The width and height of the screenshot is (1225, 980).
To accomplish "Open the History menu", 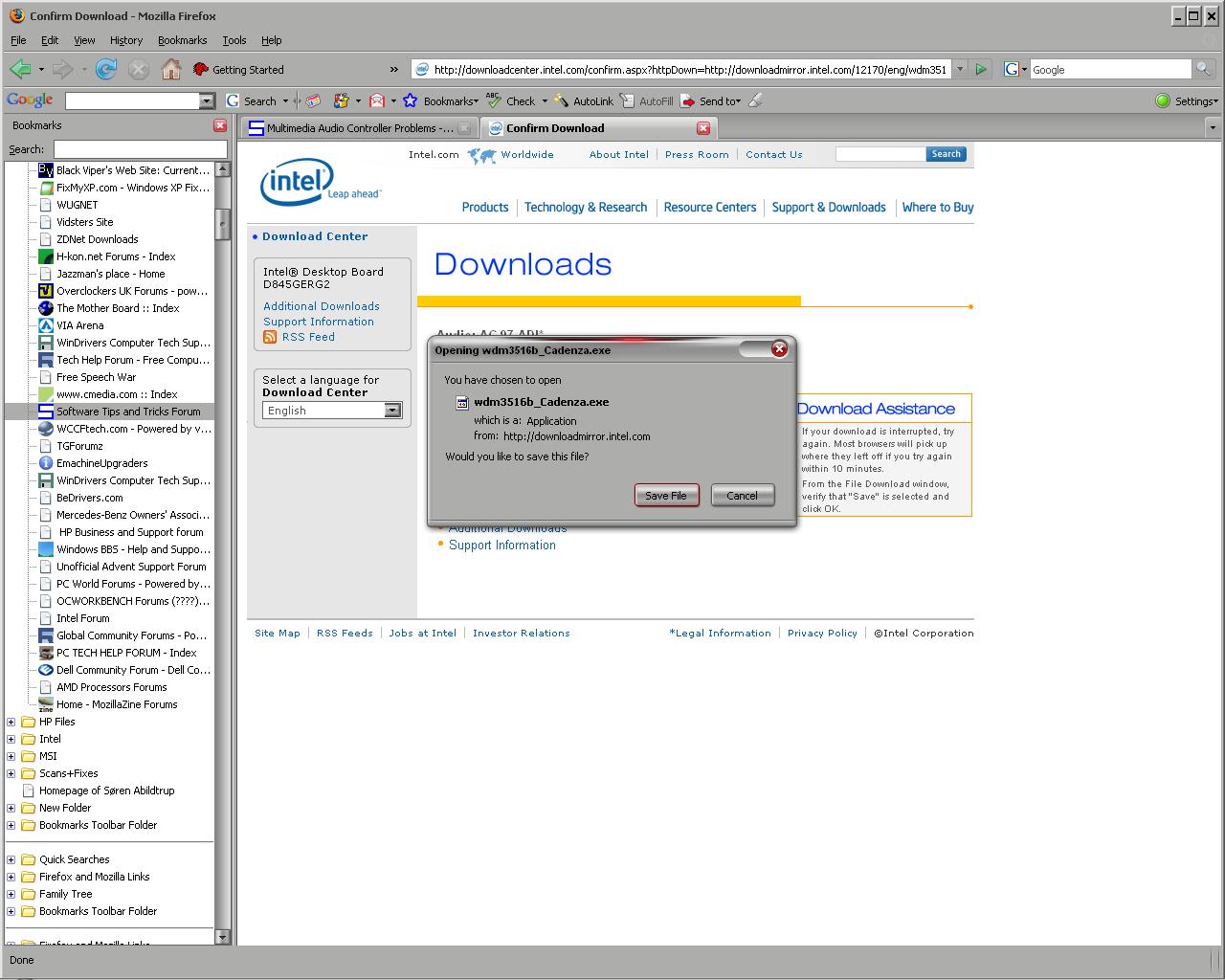I will pos(125,40).
